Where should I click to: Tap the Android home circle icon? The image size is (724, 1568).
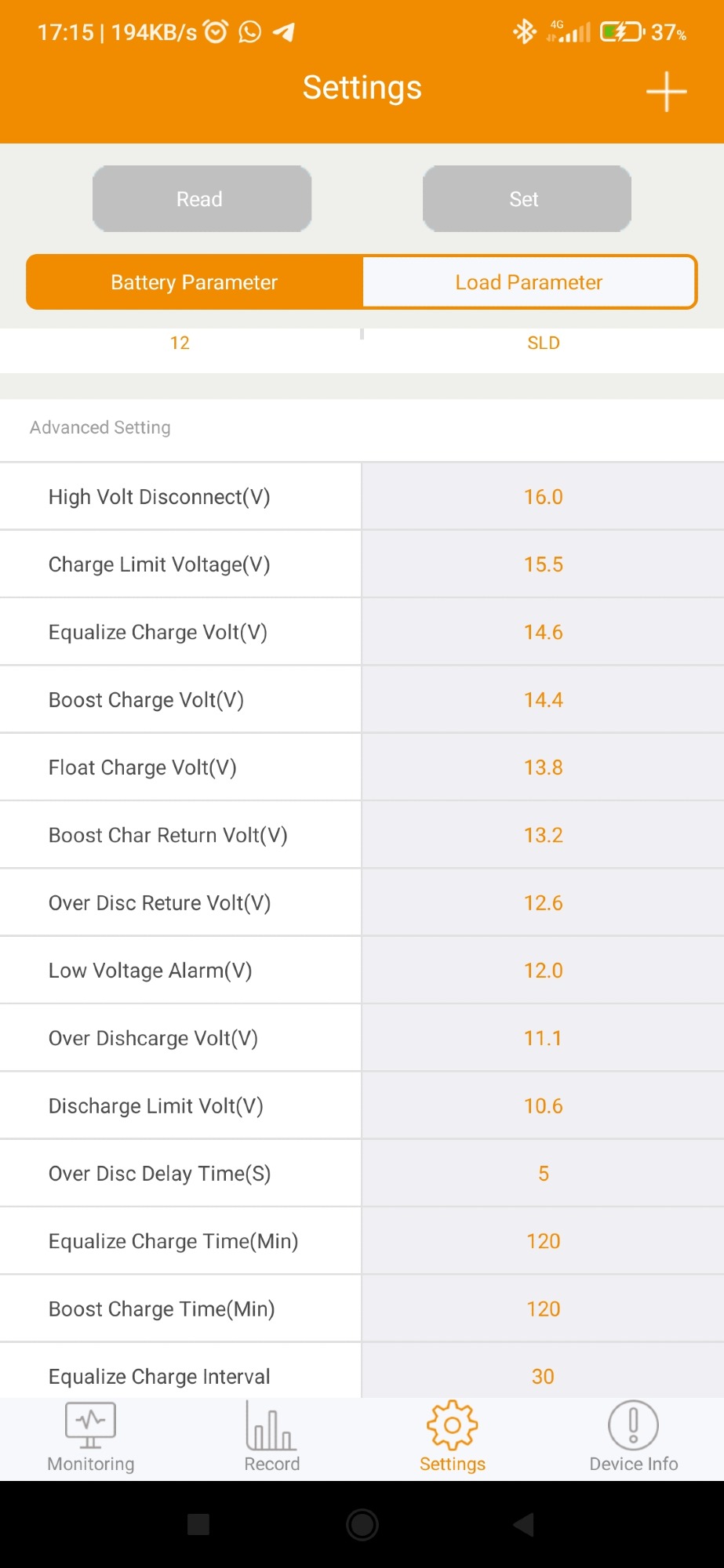(x=362, y=1524)
